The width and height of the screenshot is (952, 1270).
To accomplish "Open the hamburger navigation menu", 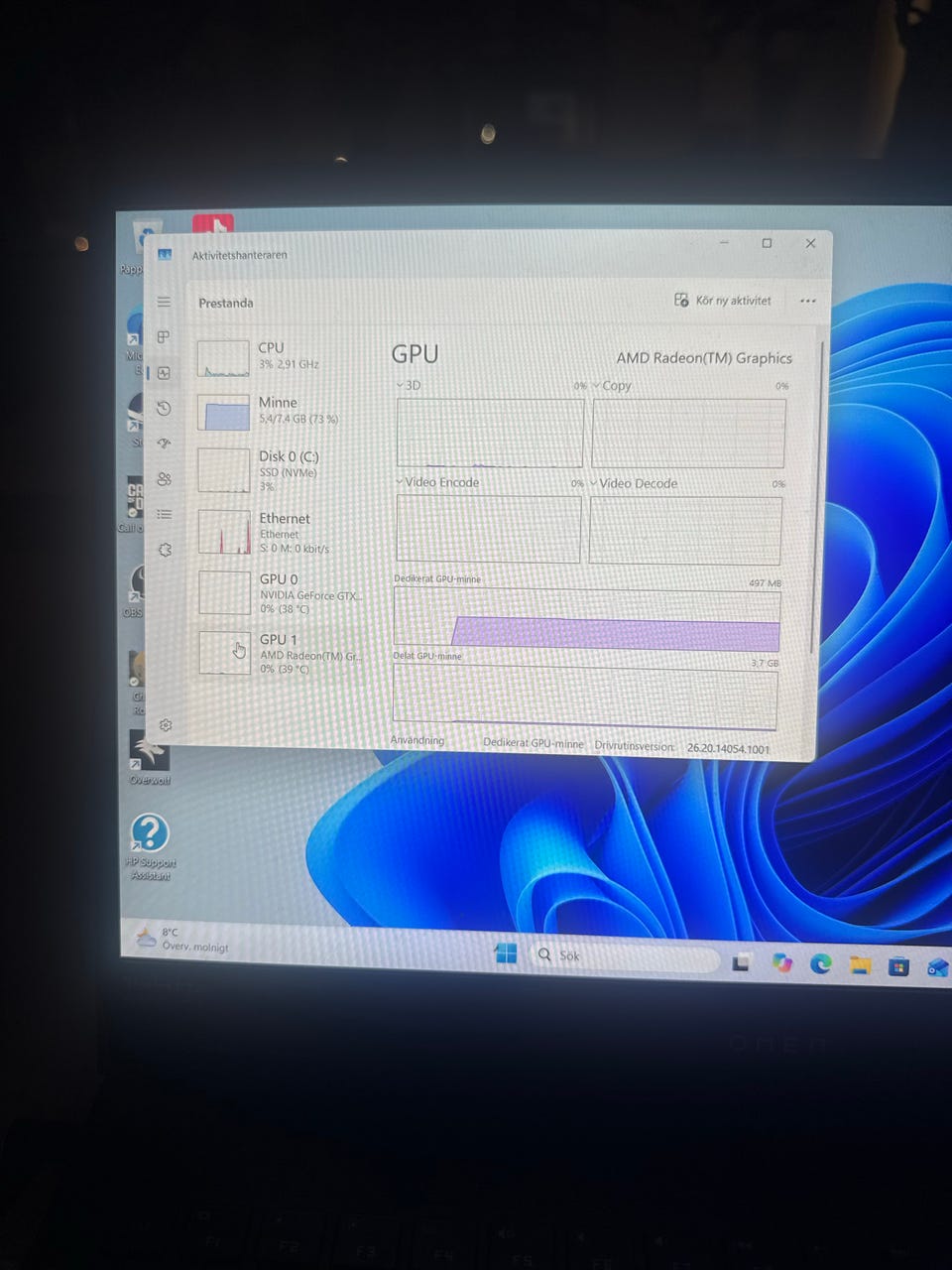I will click(x=164, y=302).
